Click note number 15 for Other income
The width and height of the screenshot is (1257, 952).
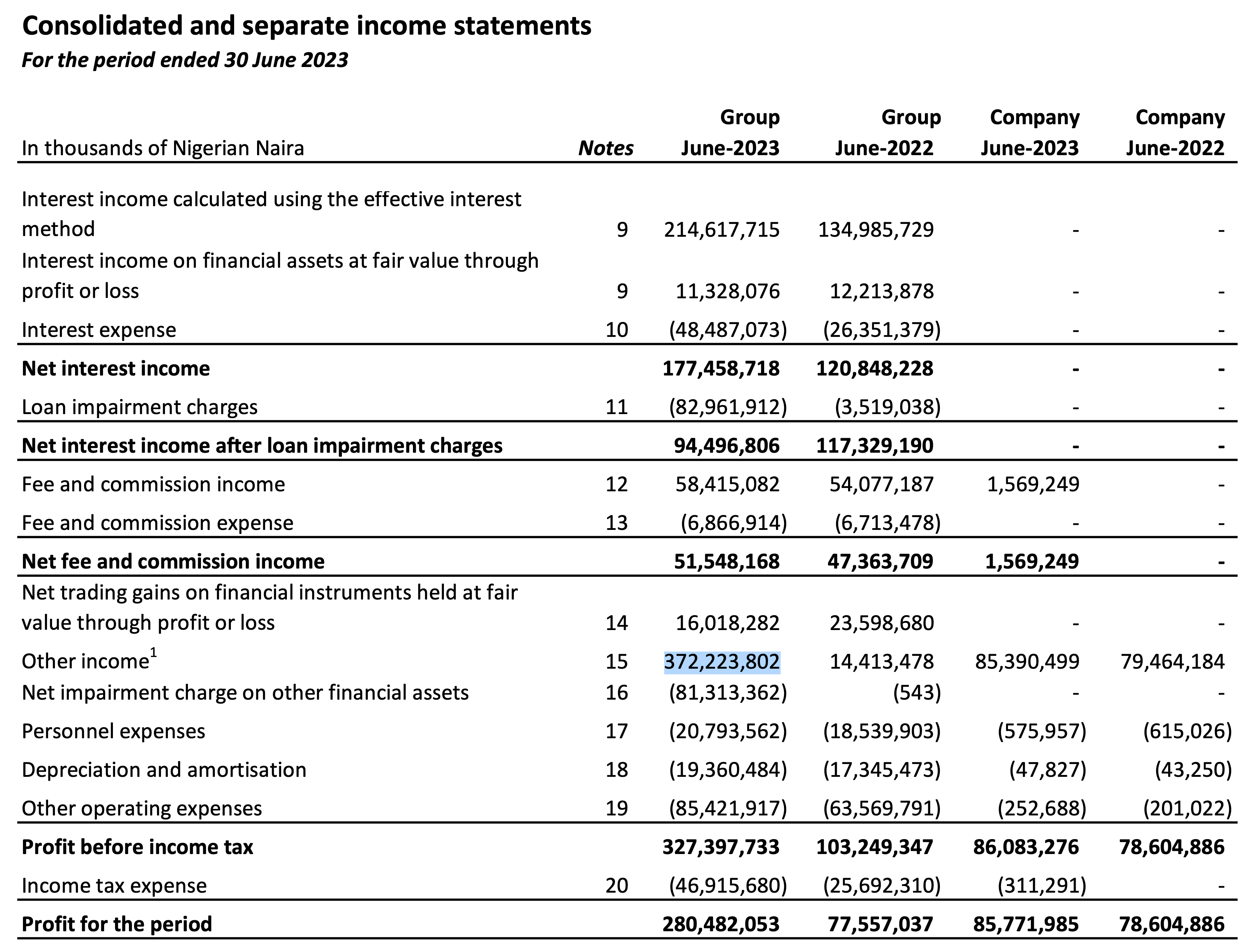coord(616,662)
